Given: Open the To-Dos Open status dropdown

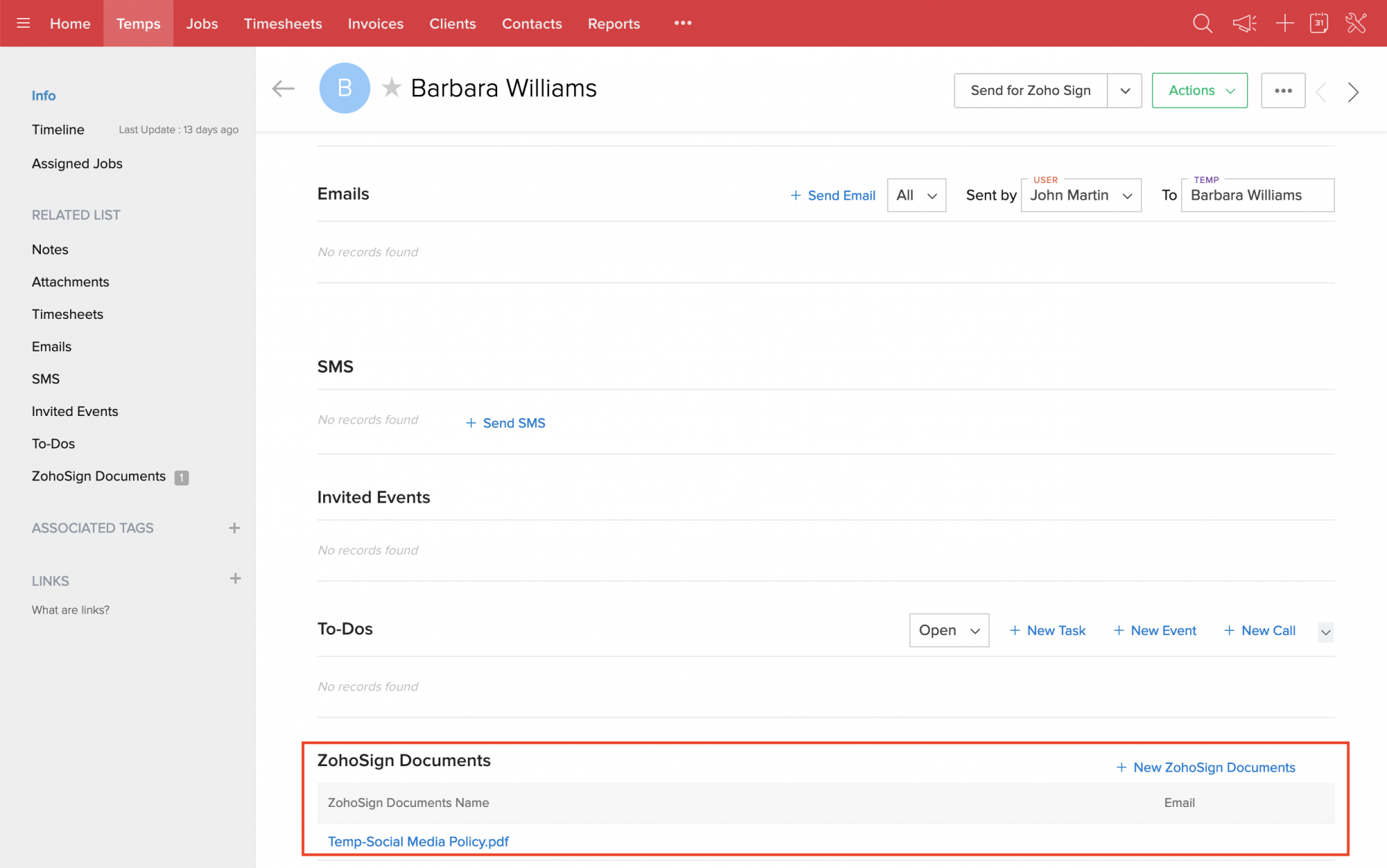Looking at the screenshot, I should pyautogui.click(x=948, y=630).
